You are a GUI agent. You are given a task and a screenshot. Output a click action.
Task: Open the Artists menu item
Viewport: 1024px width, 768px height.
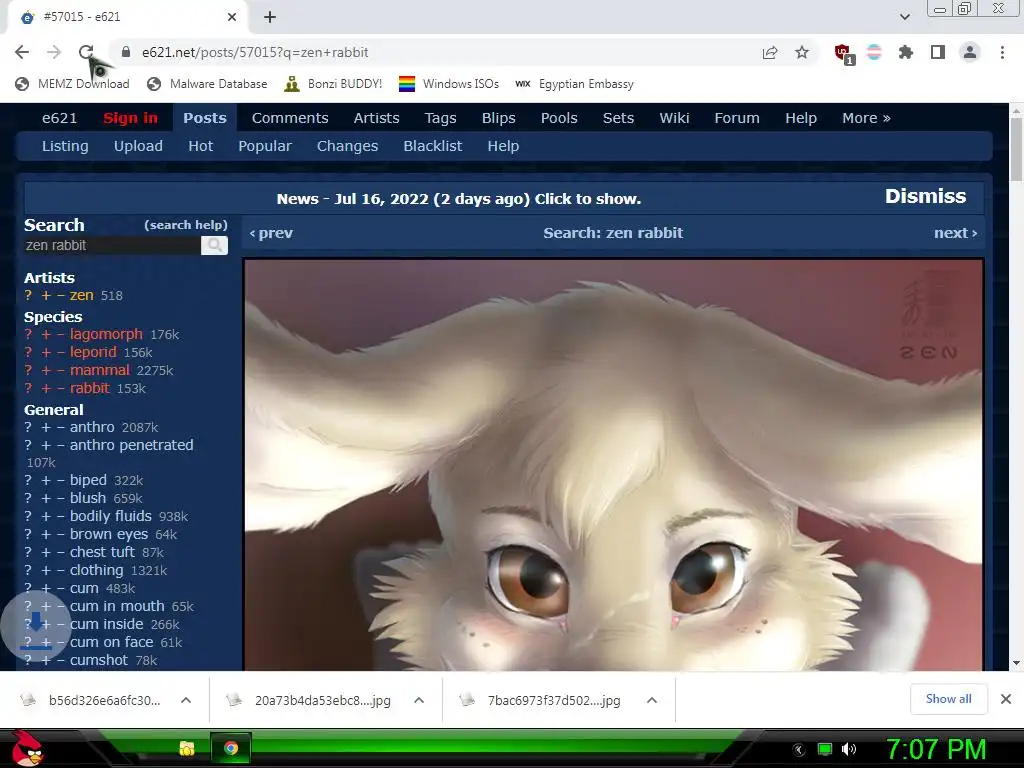click(x=376, y=118)
